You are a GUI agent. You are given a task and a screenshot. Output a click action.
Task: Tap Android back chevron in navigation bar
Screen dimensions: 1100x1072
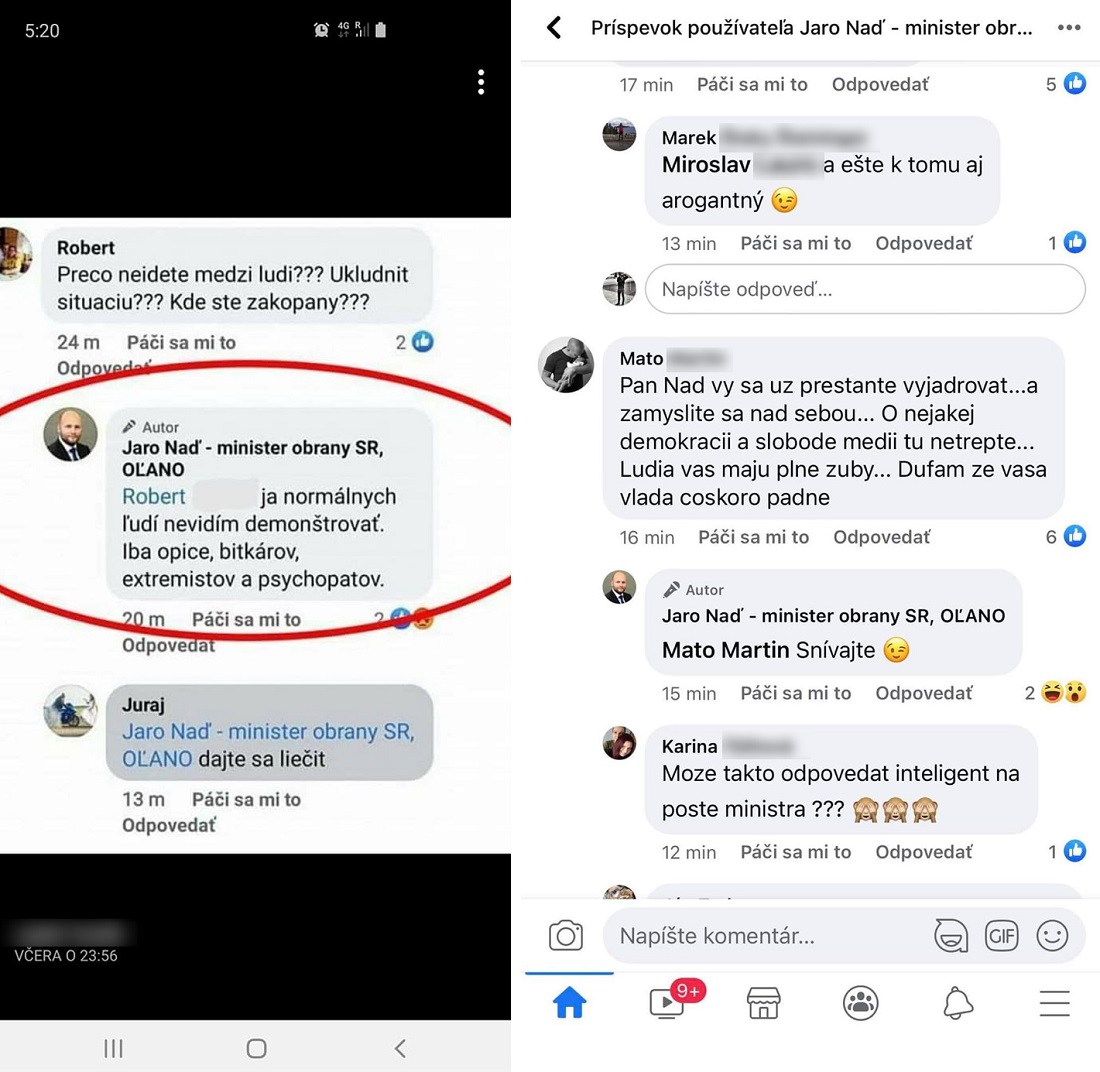pyautogui.click(x=400, y=1048)
